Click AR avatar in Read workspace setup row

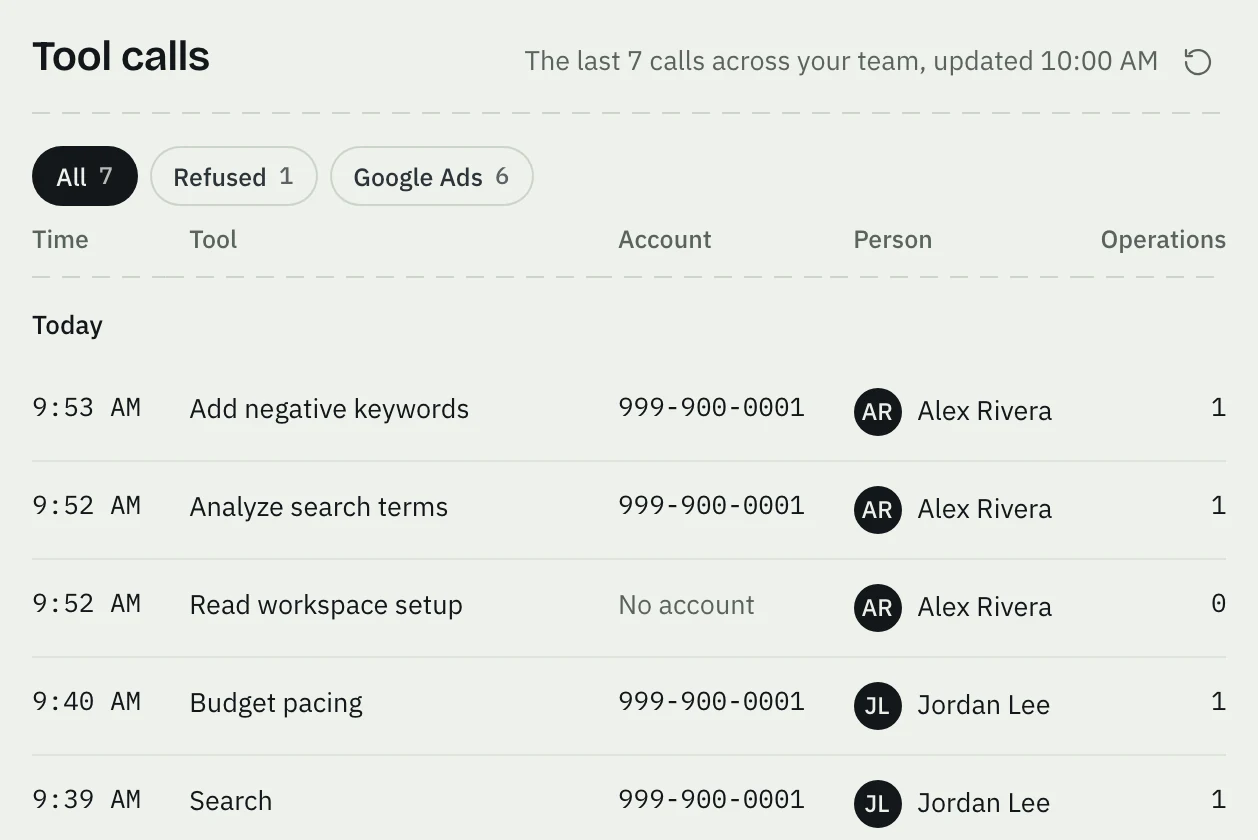pyautogui.click(x=877, y=607)
